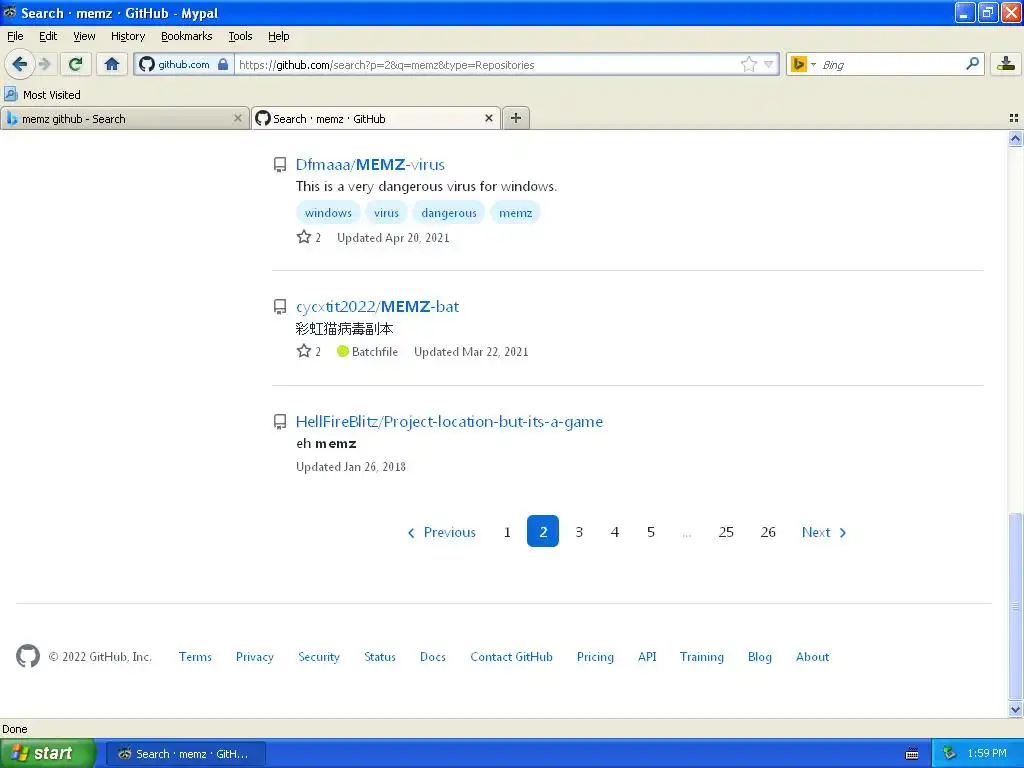Click the current page 2 button
This screenshot has width=1024, height=768.
(x=543, y=532)
